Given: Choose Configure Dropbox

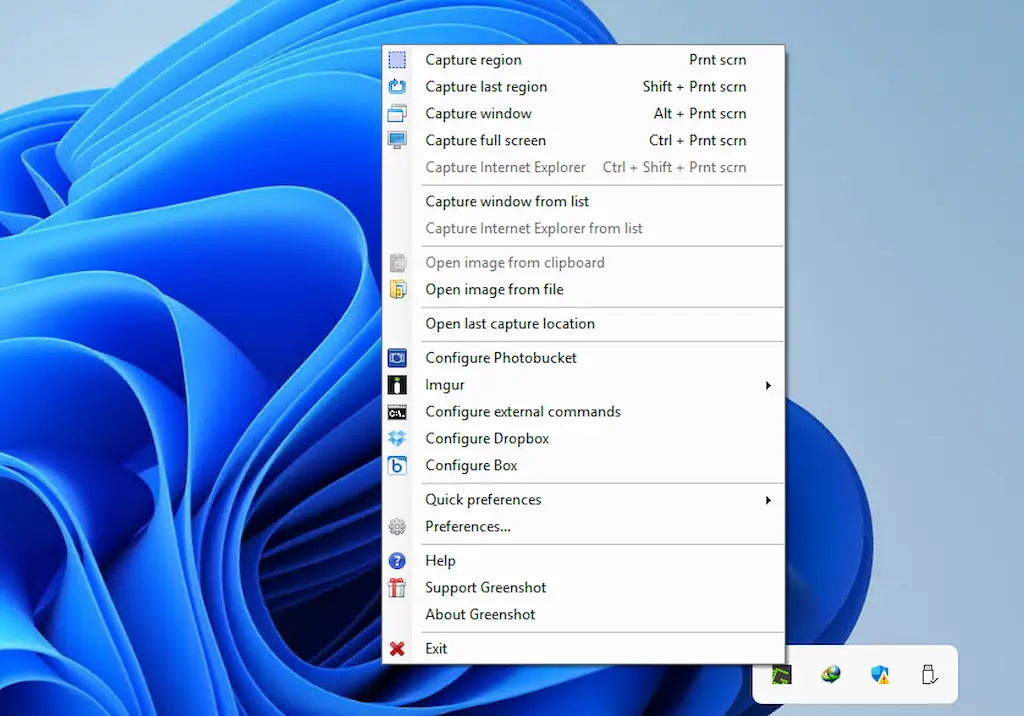Looking at the screenshot, I should click(x=583, y=438).
